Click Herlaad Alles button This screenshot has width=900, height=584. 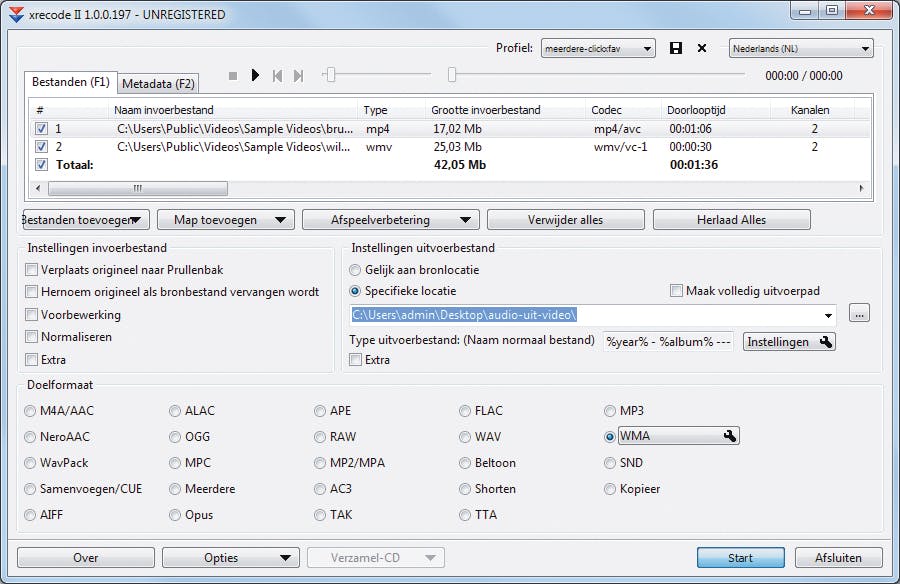click(x=732, y=220)
